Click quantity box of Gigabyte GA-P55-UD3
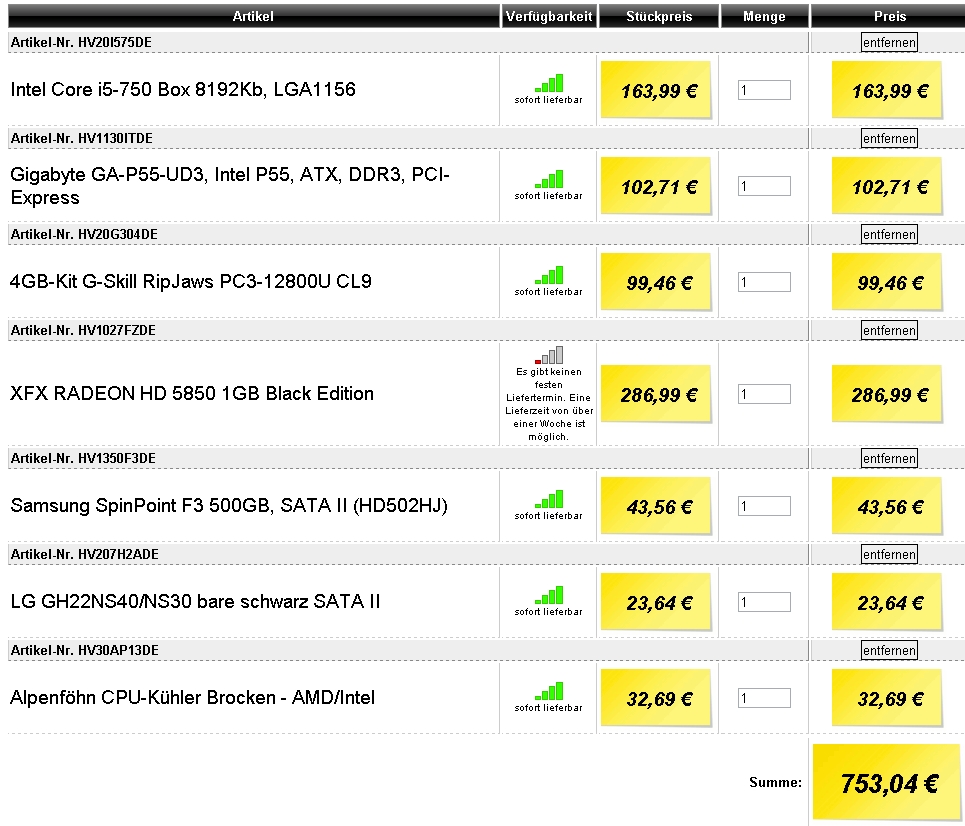The width and height of the screenshot is (965, 826). (764, 186)
